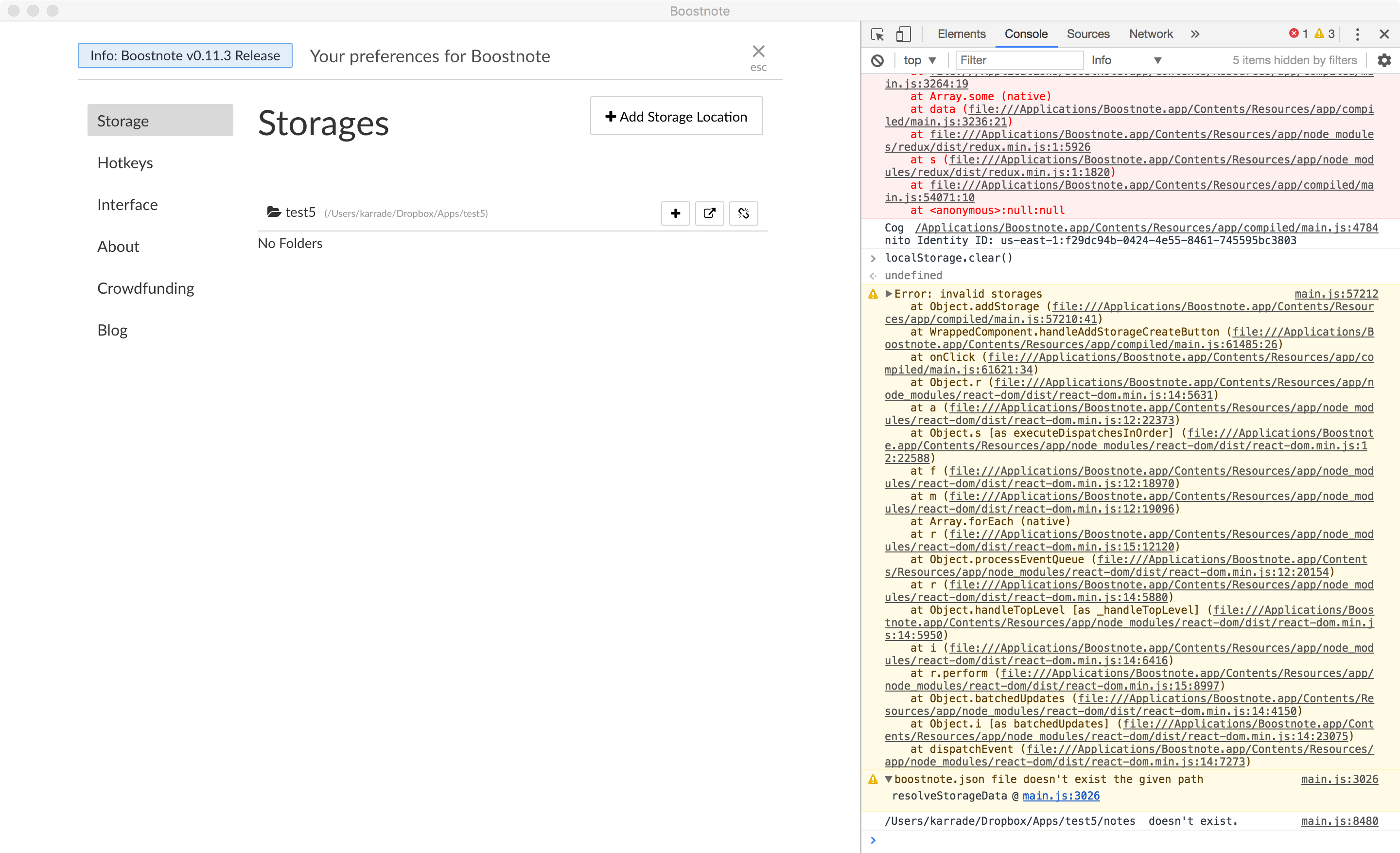Click the Add Storage Location button
The width and height of the screenshot is (1400, 853).
pos(676,116)
